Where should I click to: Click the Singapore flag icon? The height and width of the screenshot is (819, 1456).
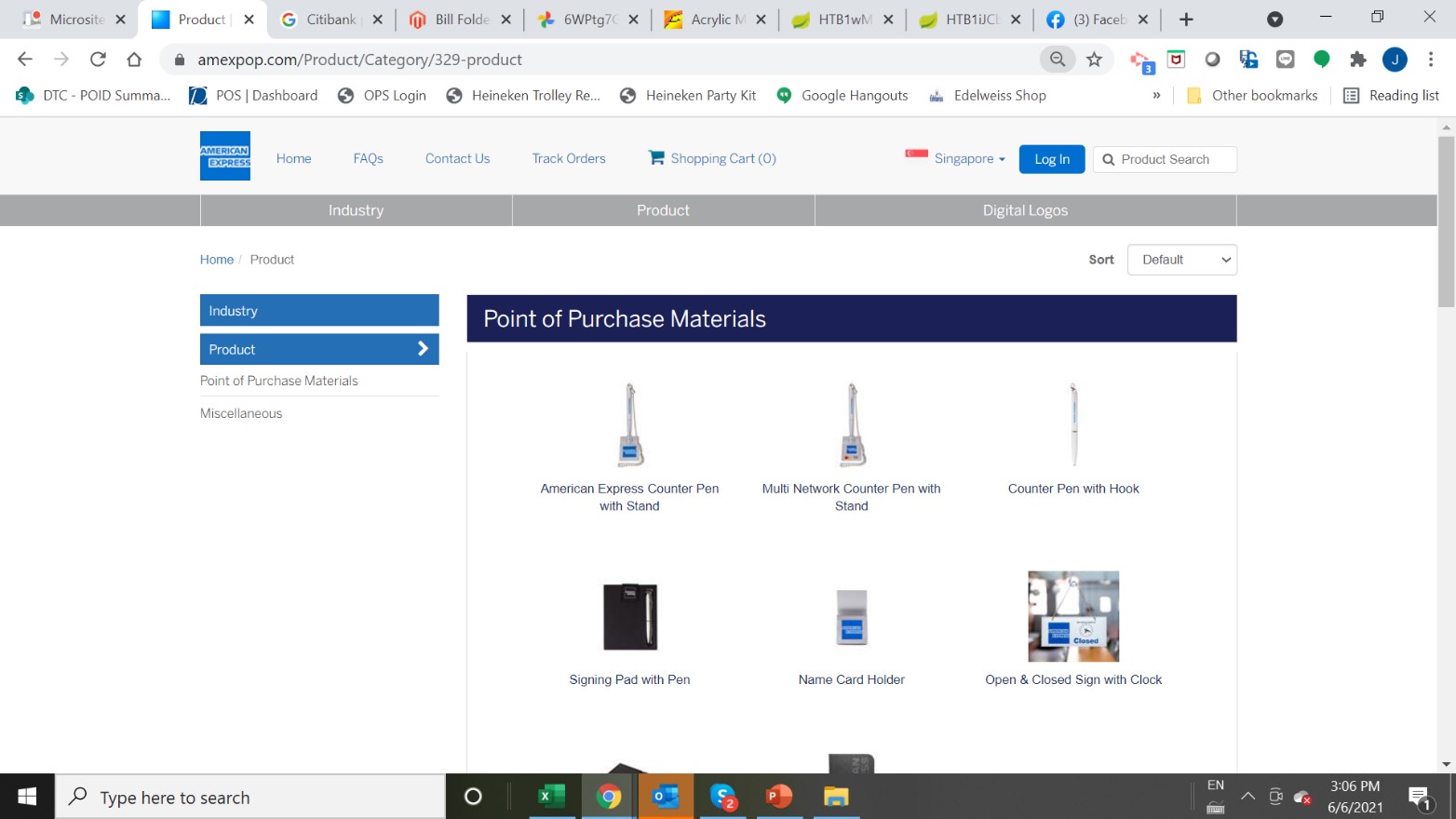coord(917,154)
